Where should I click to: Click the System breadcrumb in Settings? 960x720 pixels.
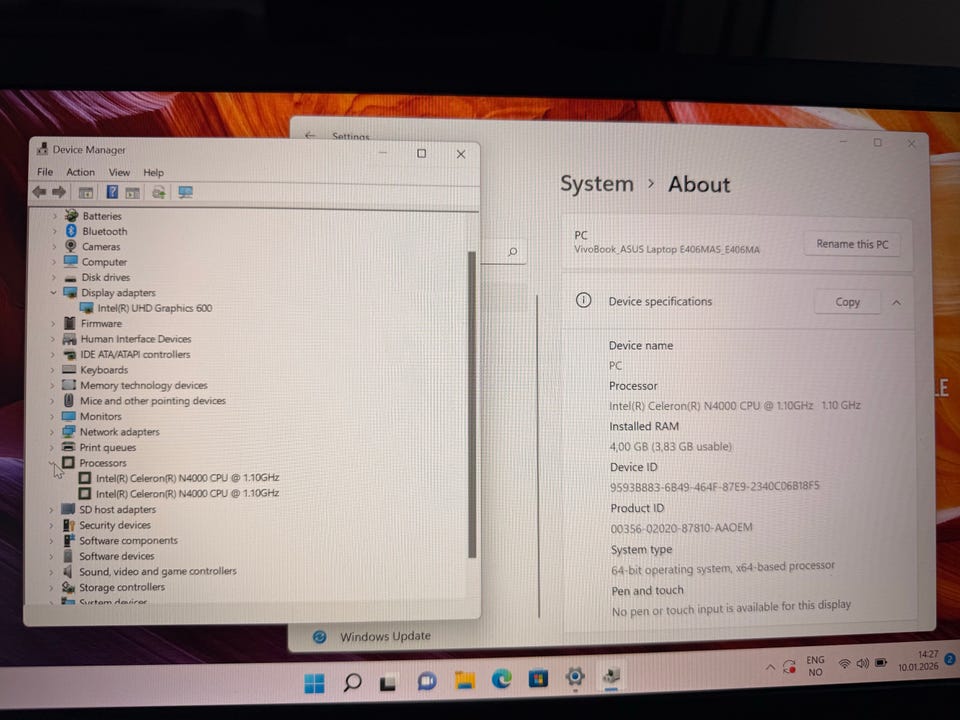[597, 184]
